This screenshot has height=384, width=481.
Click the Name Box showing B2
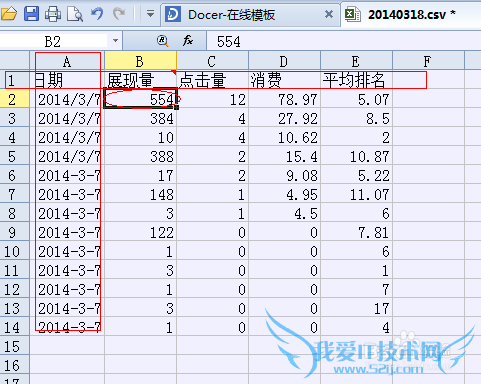[53, 41]
